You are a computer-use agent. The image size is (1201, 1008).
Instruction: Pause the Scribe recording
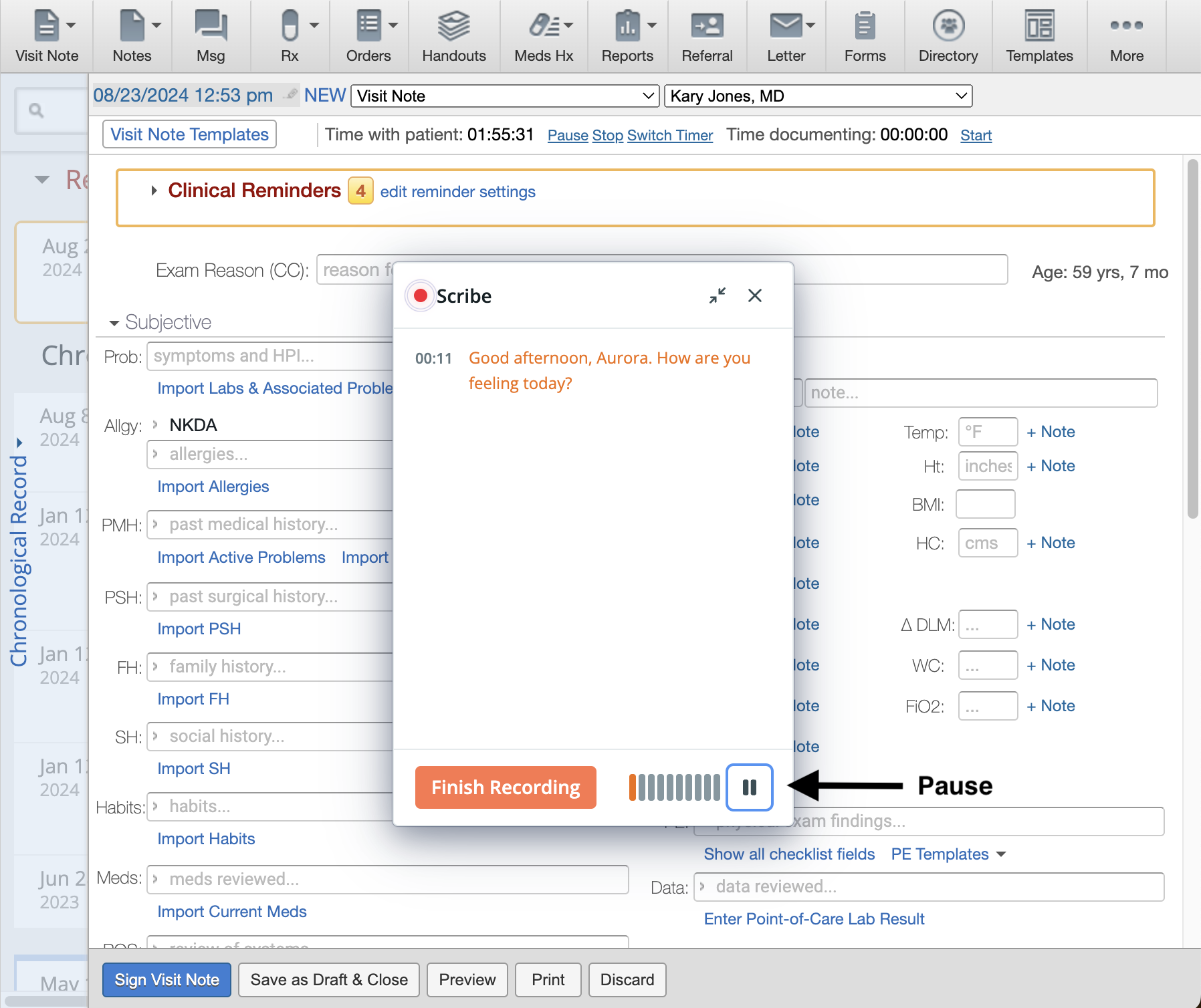click(749, 787)
